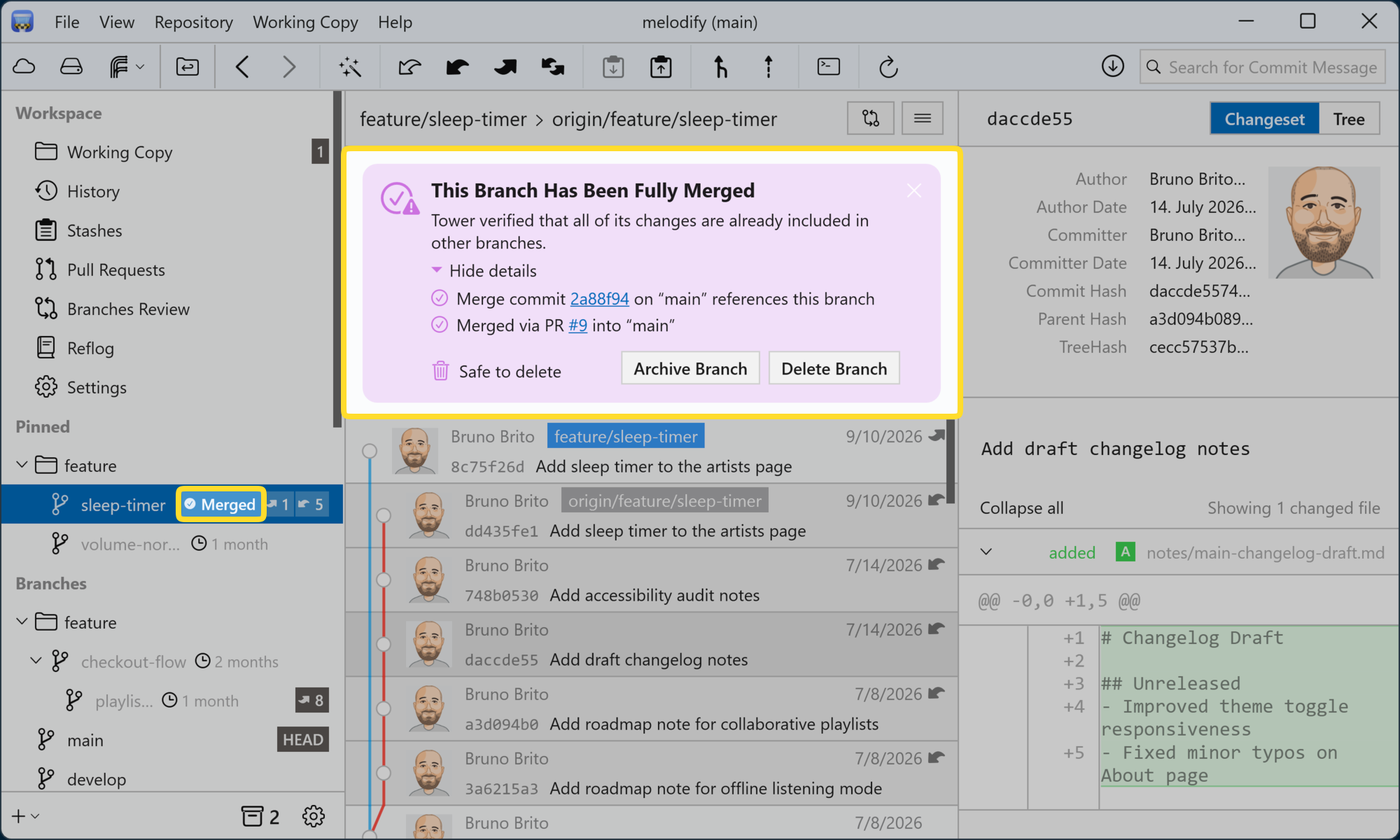Open Stashes in the Workspace sidebar

click(x=94, y=230)
